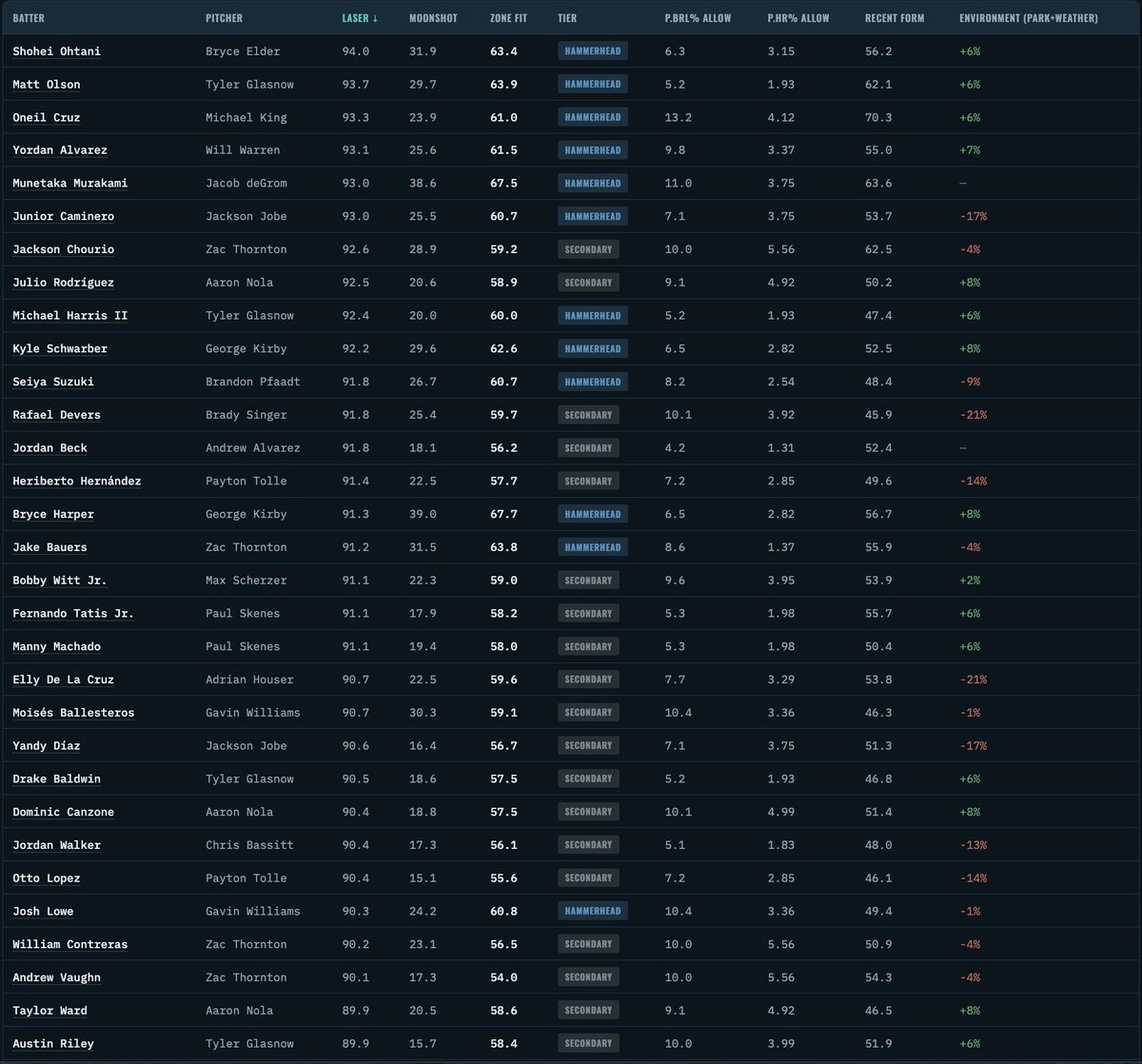Image resolution: width=1142 pixels, height=1064 pixels.
Task: Click the Hammerhead badge in Shohei Ohtani's row
Action: (x=592, y=51)
